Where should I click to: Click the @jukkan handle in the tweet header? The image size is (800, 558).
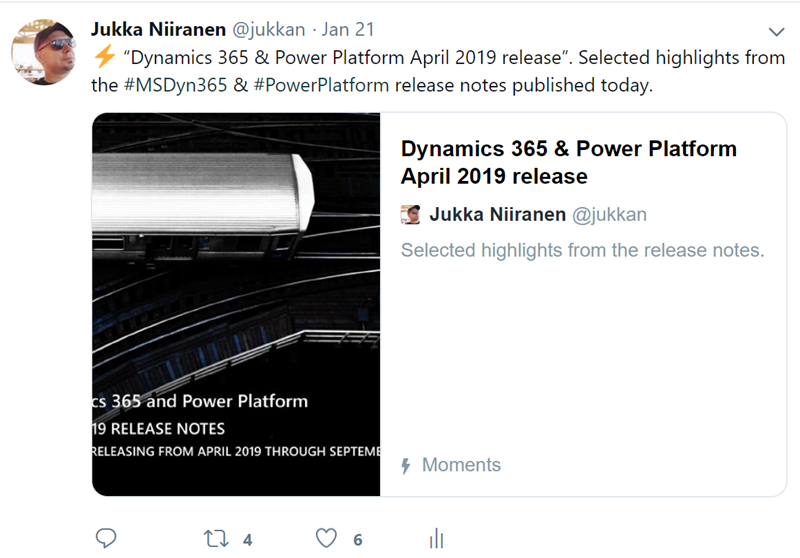click(x=269, y=30)
